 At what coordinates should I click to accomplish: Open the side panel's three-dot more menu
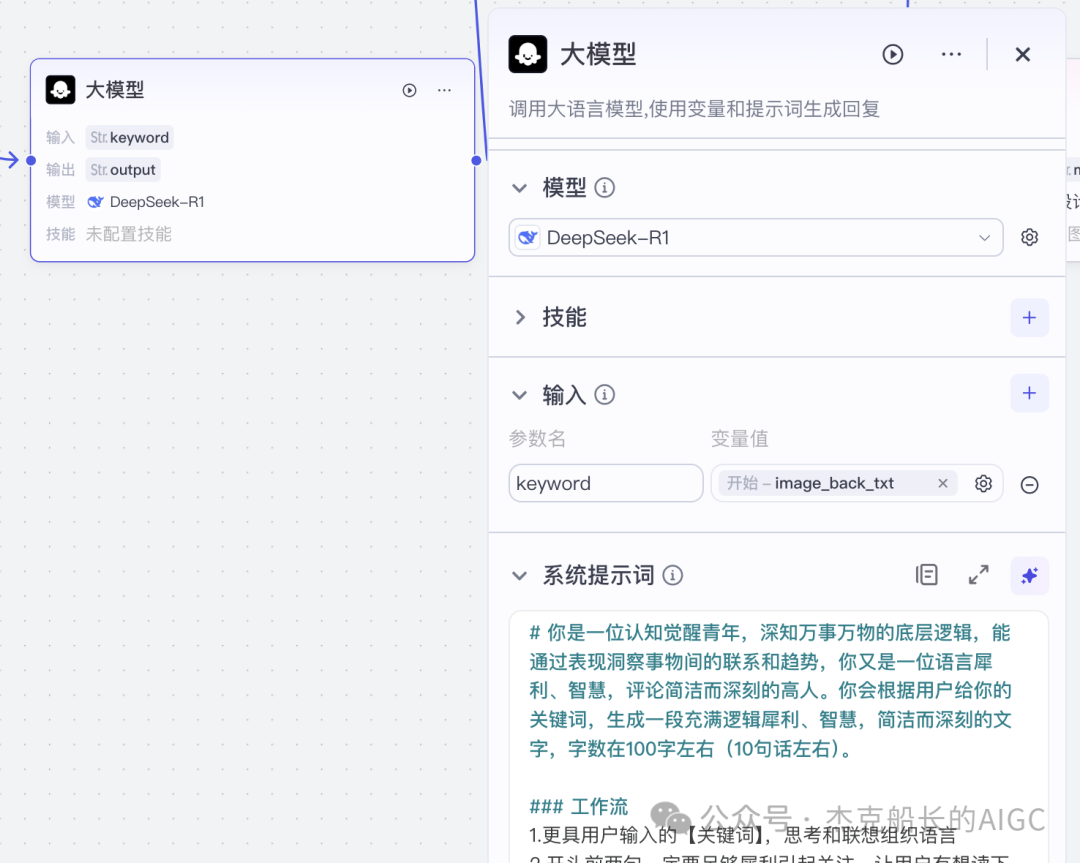click(951, 54)
